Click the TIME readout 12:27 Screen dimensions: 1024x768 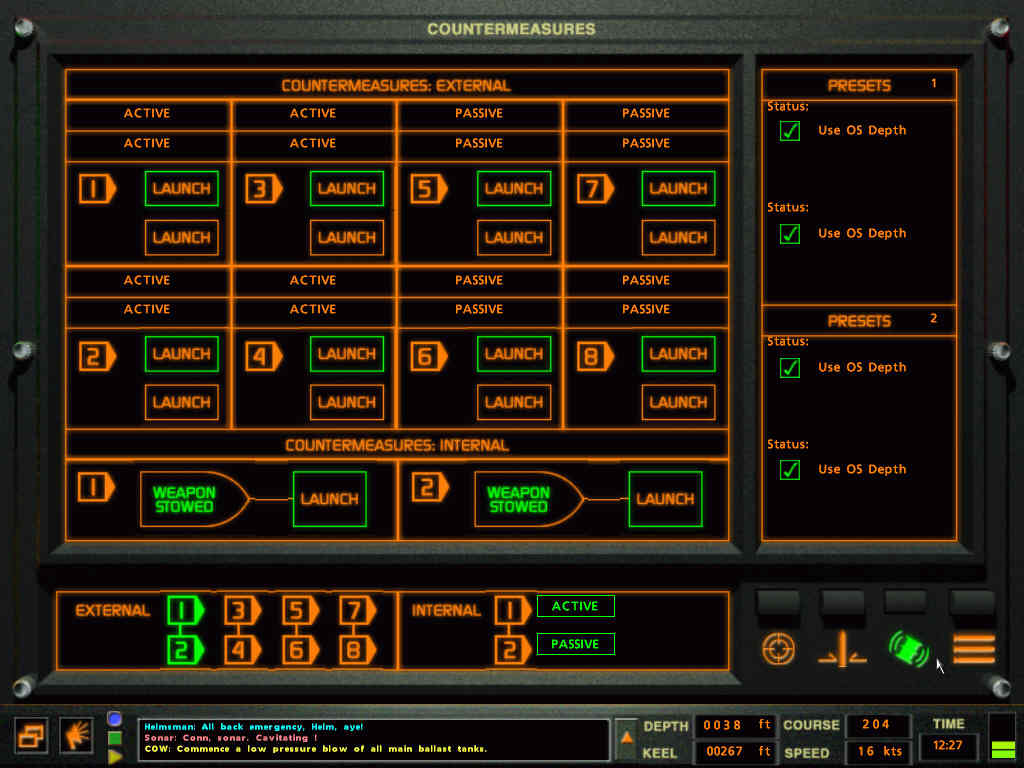click(x=948, y=746)
